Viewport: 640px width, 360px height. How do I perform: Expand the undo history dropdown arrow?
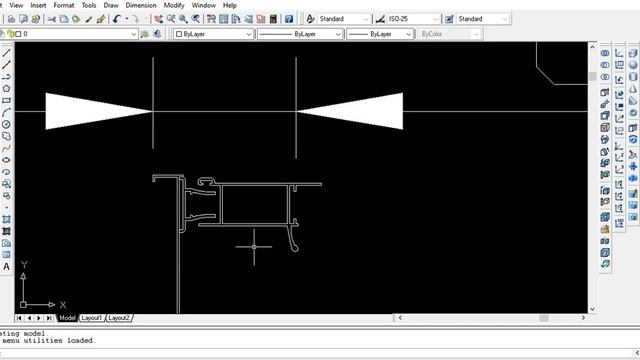[127, 19]
